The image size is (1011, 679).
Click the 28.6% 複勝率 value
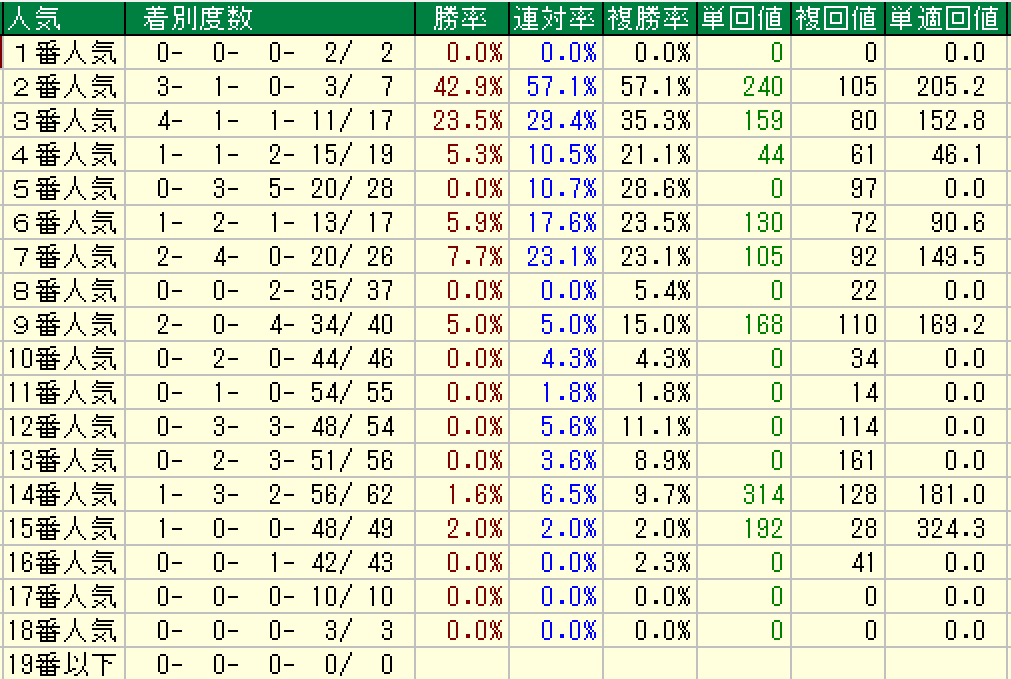[x=656, y=189]
